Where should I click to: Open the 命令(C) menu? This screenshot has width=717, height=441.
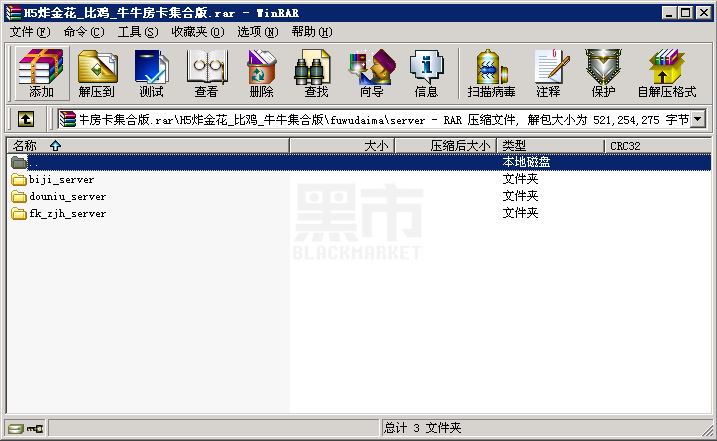pos(84,32)
